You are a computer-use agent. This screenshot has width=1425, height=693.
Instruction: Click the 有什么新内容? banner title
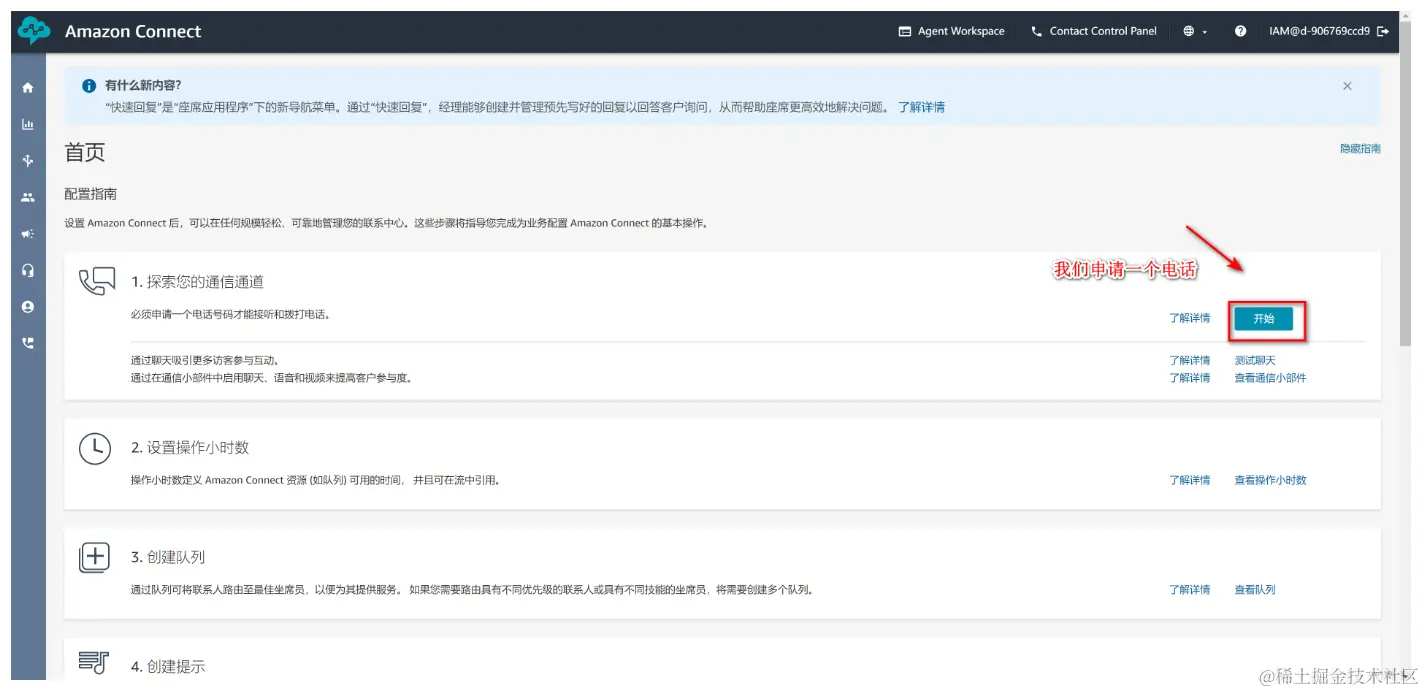[x=143, y=86]
